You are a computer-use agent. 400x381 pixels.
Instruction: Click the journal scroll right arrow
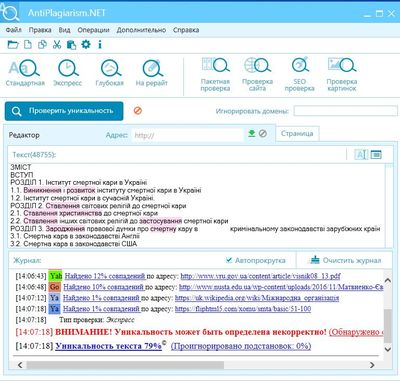click(372, 365)
